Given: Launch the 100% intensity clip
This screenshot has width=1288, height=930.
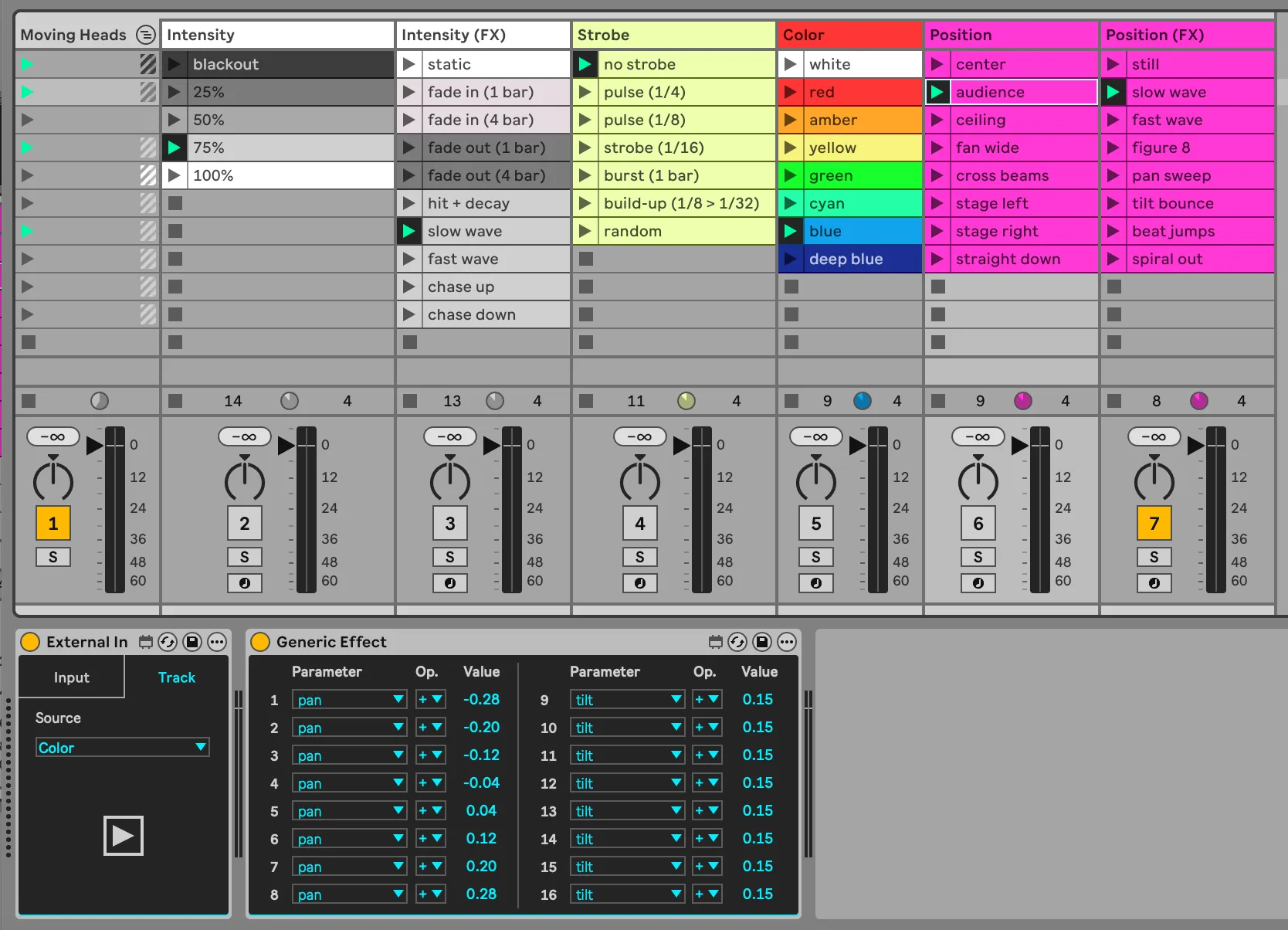Looking at the screenshot, I should pyautogui.click(x=175, y=175).
